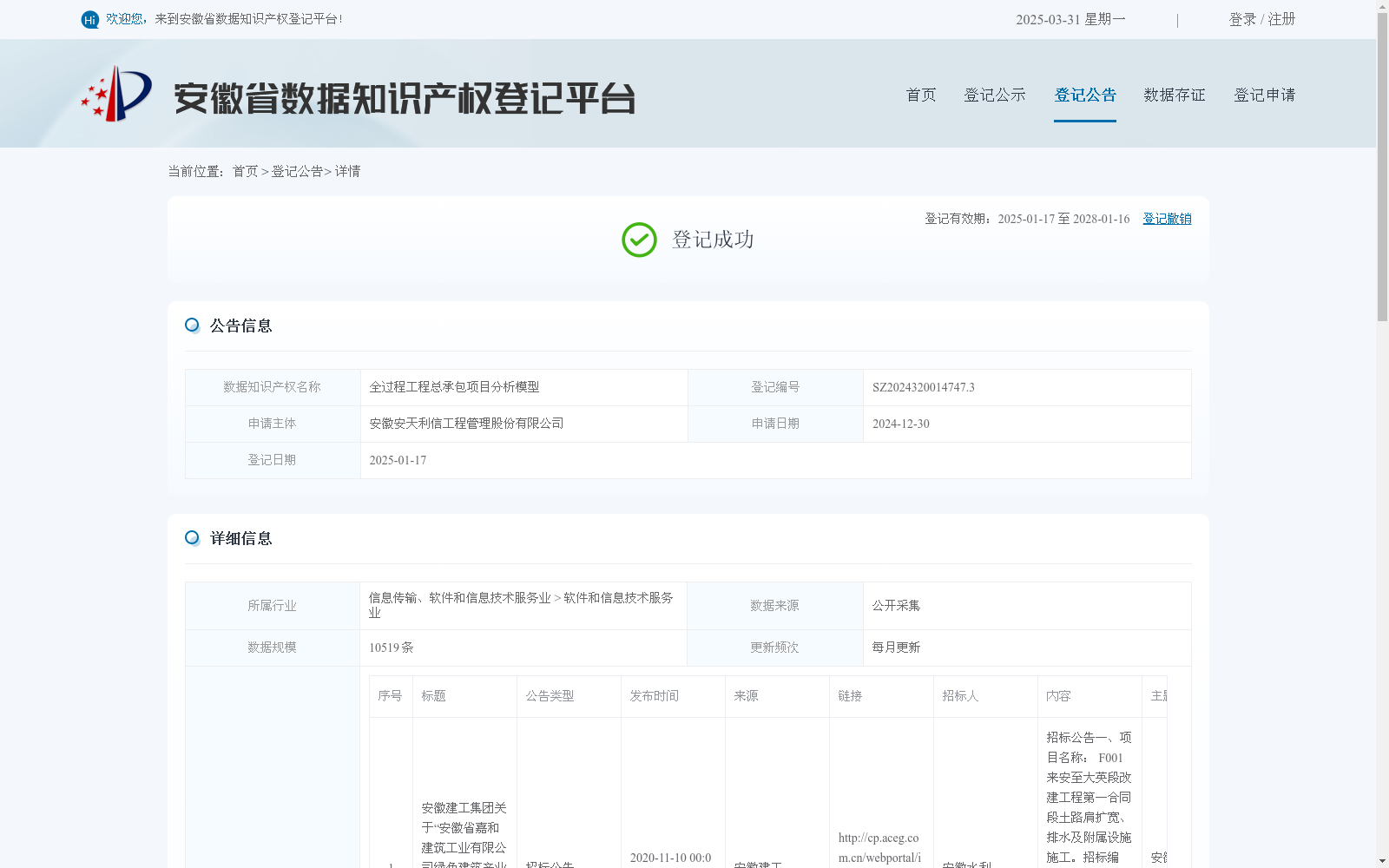Click 登记公告 in the breadcrumb

[x=297, y=172]
